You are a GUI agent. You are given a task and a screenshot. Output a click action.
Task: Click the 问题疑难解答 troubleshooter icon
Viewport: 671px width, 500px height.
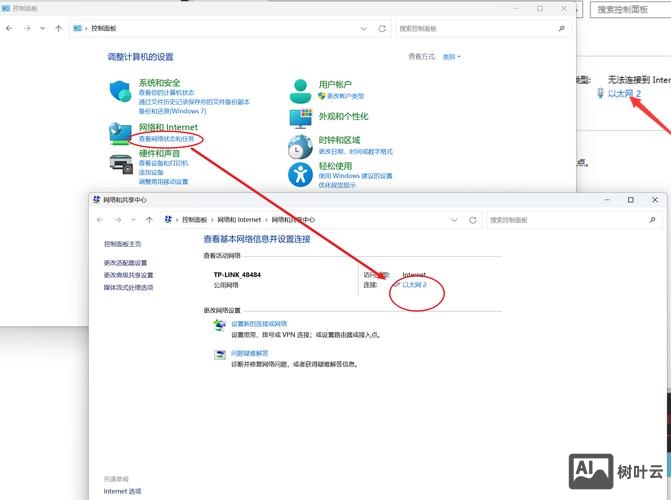(x=220, y=355)
